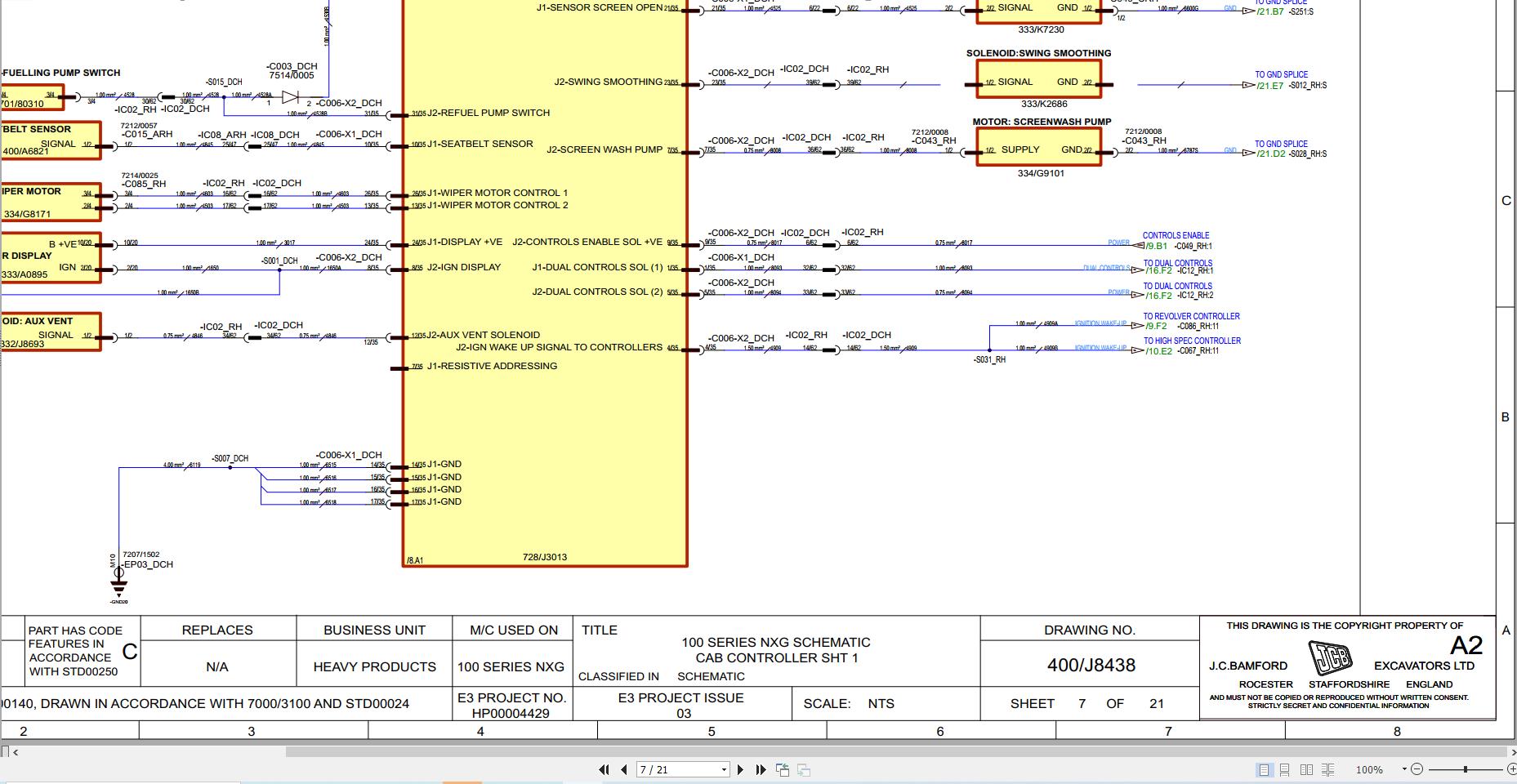Click the horizontal scroll left arrow

16,752
